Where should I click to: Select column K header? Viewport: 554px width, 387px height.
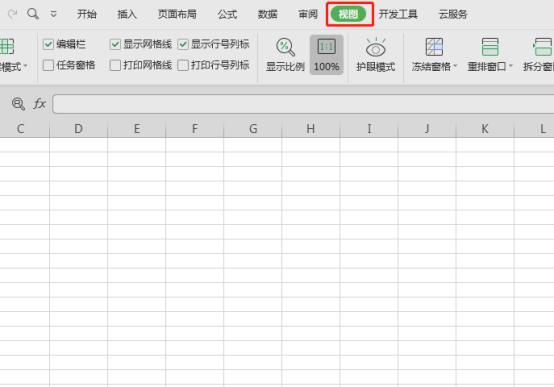tap(485, 129)
